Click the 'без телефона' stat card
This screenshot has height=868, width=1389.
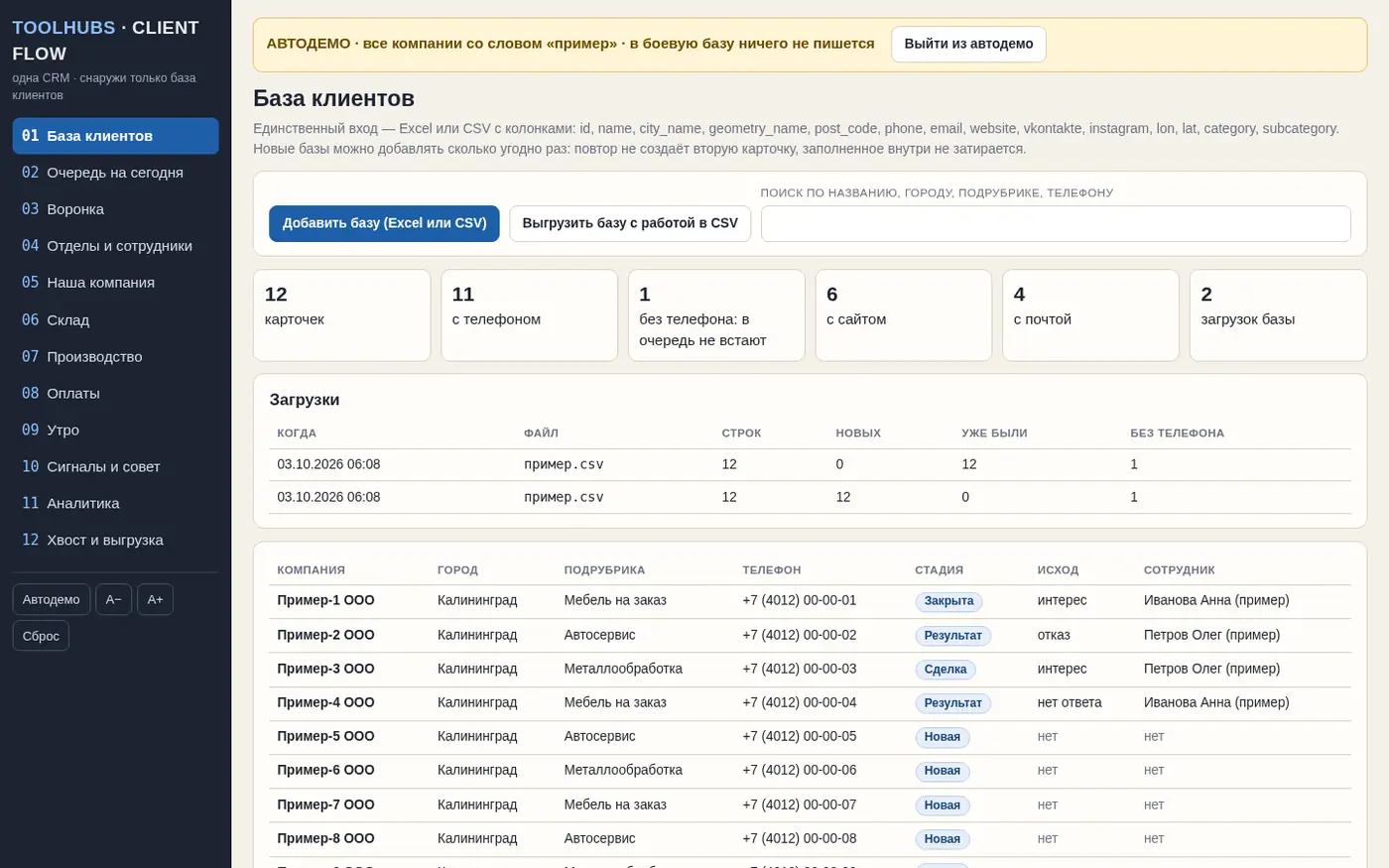tap(716, 315)
